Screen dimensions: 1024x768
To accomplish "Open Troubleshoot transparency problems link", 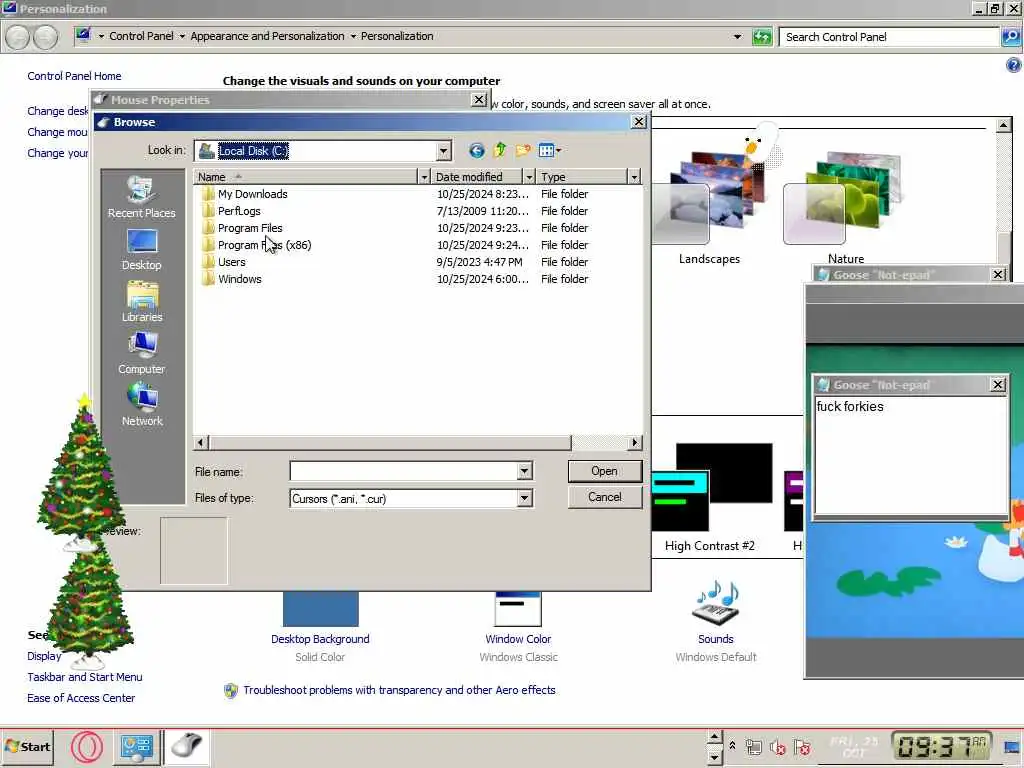I will click(400, 690).
